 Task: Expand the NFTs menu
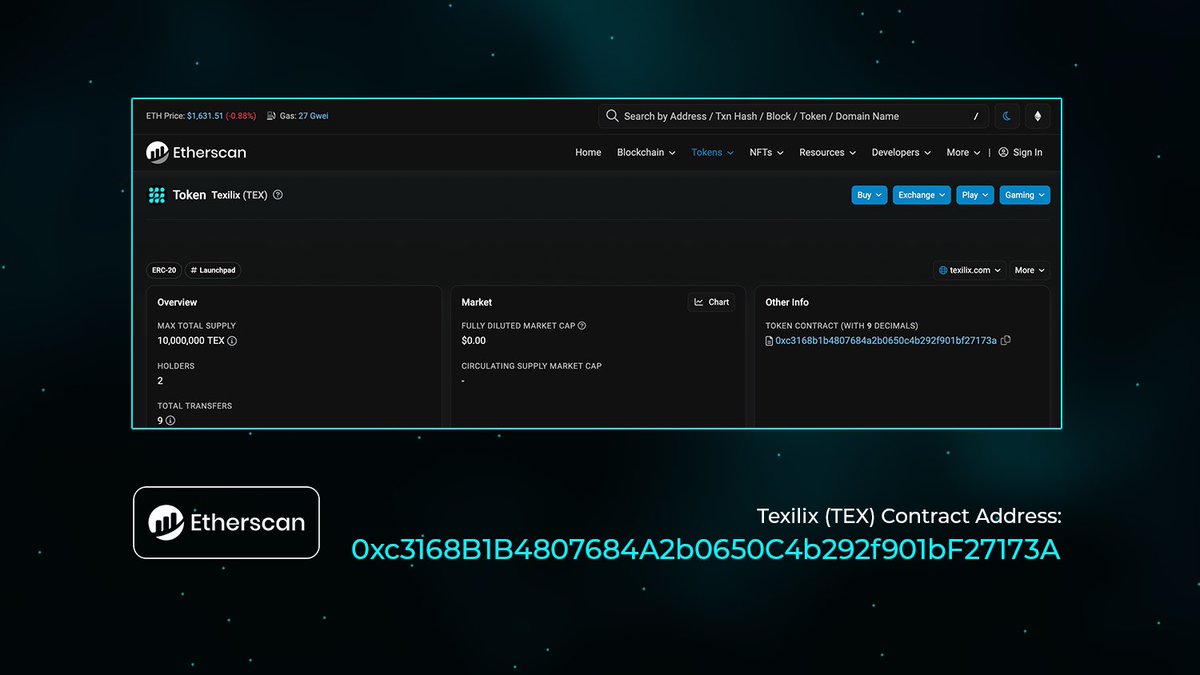(766, 153)
